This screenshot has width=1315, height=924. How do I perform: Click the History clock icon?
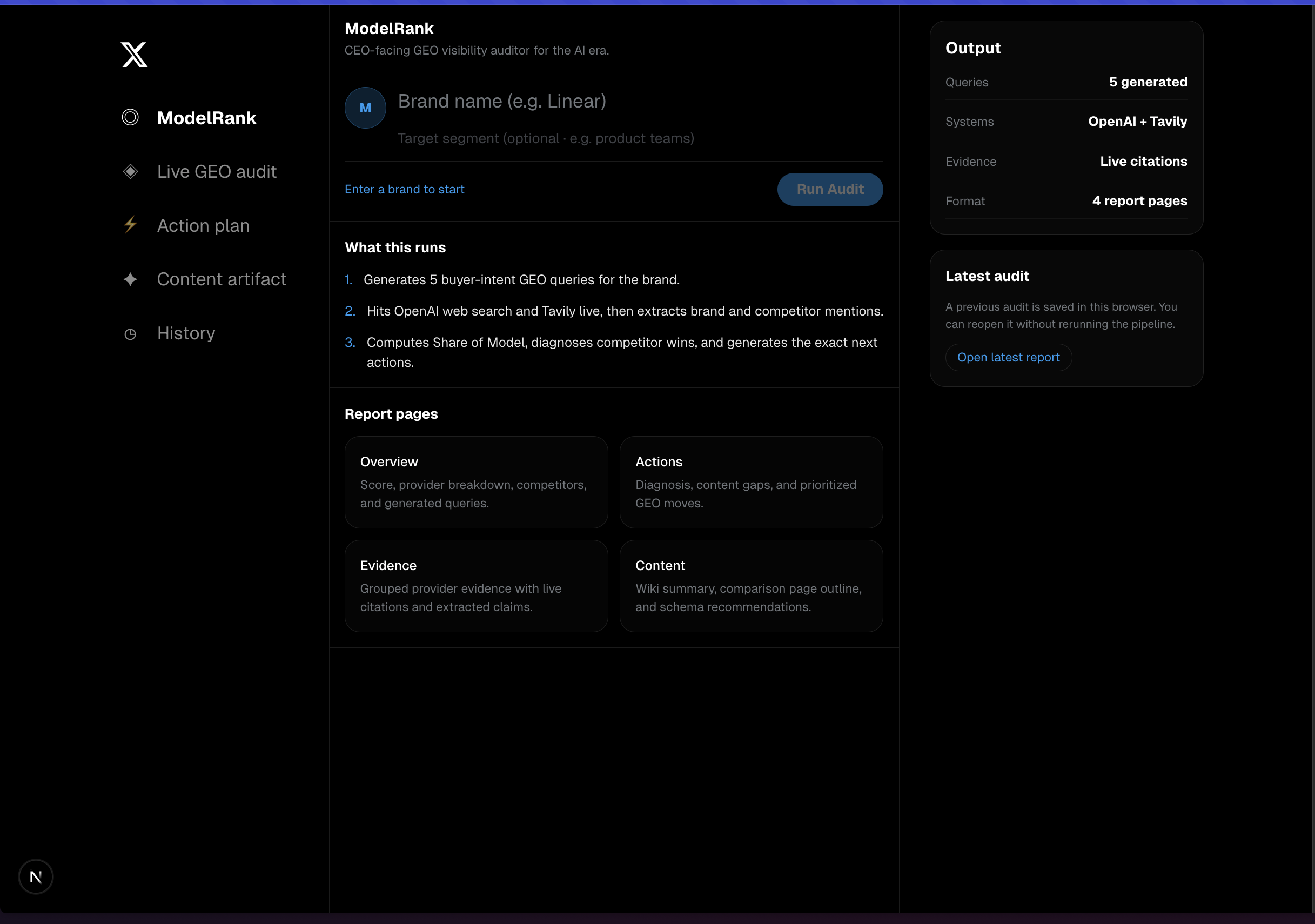coord(130,334)
